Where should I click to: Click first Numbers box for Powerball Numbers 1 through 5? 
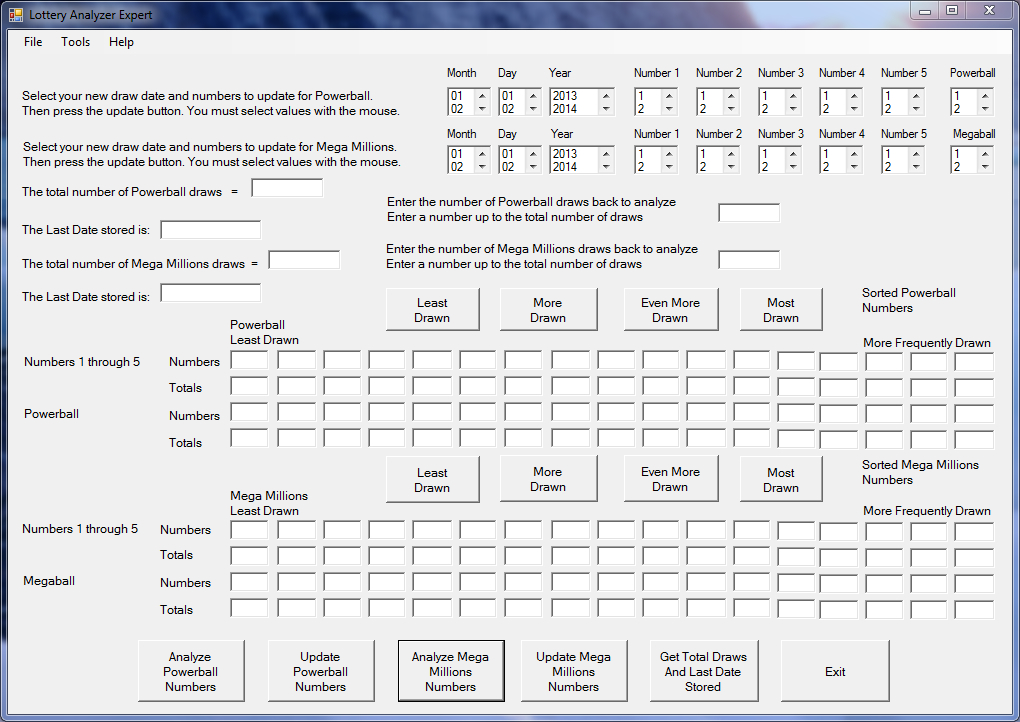249,360
